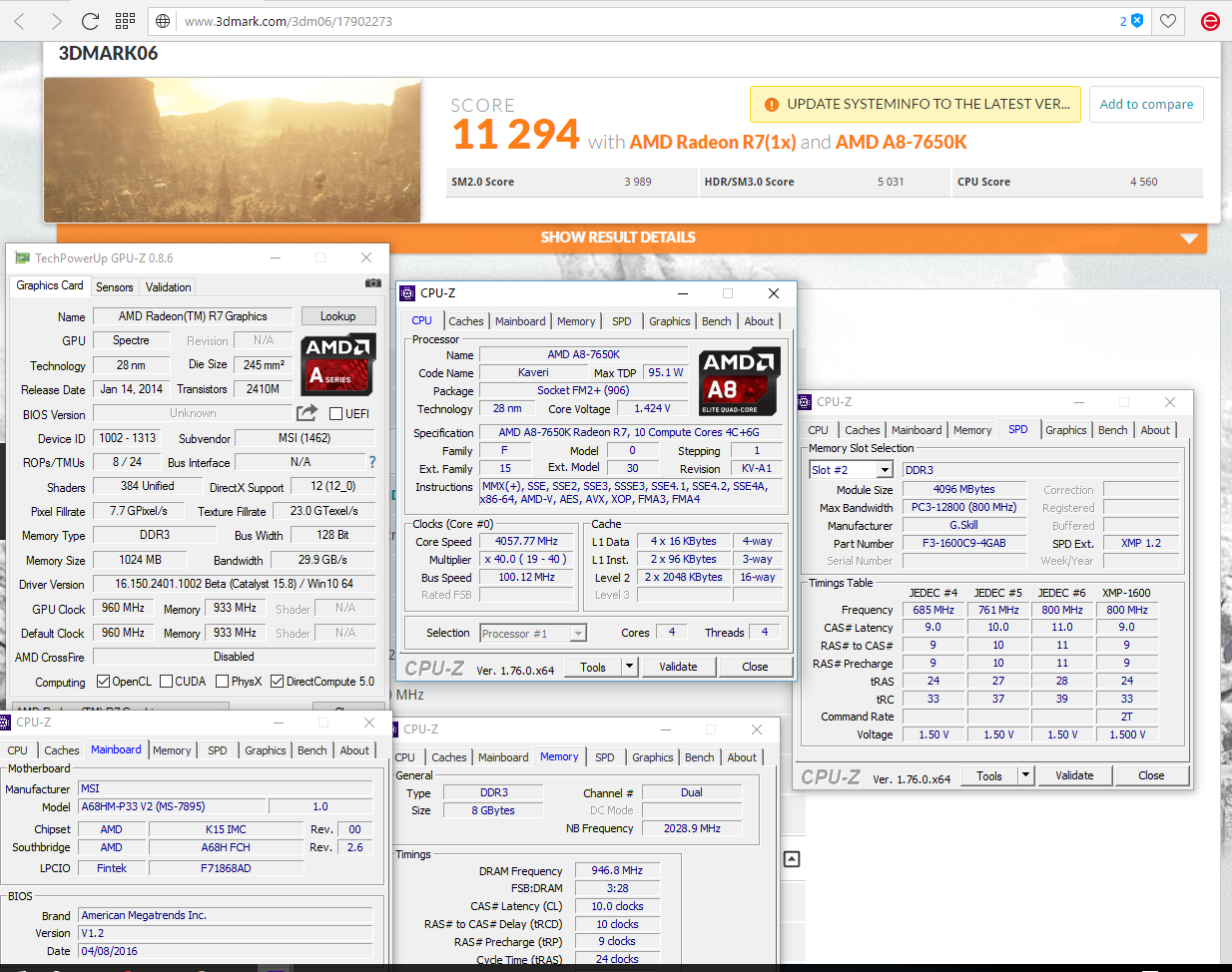Click AMD A8-7650K link in score heading

902,142
